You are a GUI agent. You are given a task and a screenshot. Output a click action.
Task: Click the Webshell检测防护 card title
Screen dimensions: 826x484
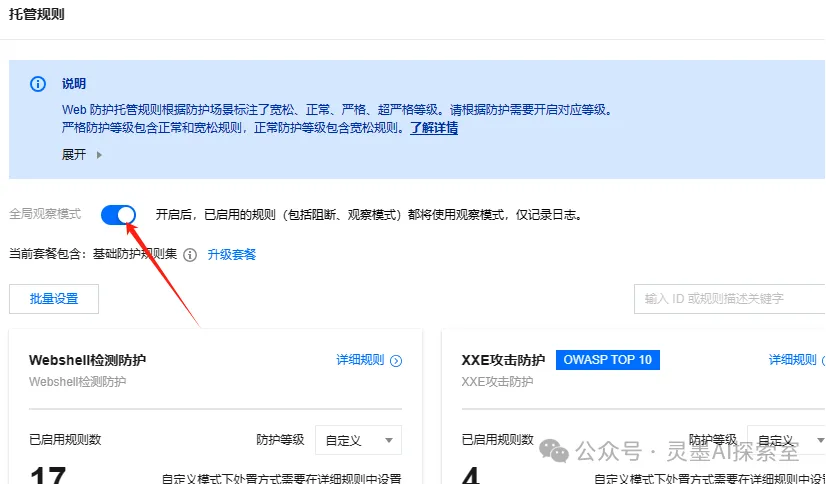coord(87,360)
